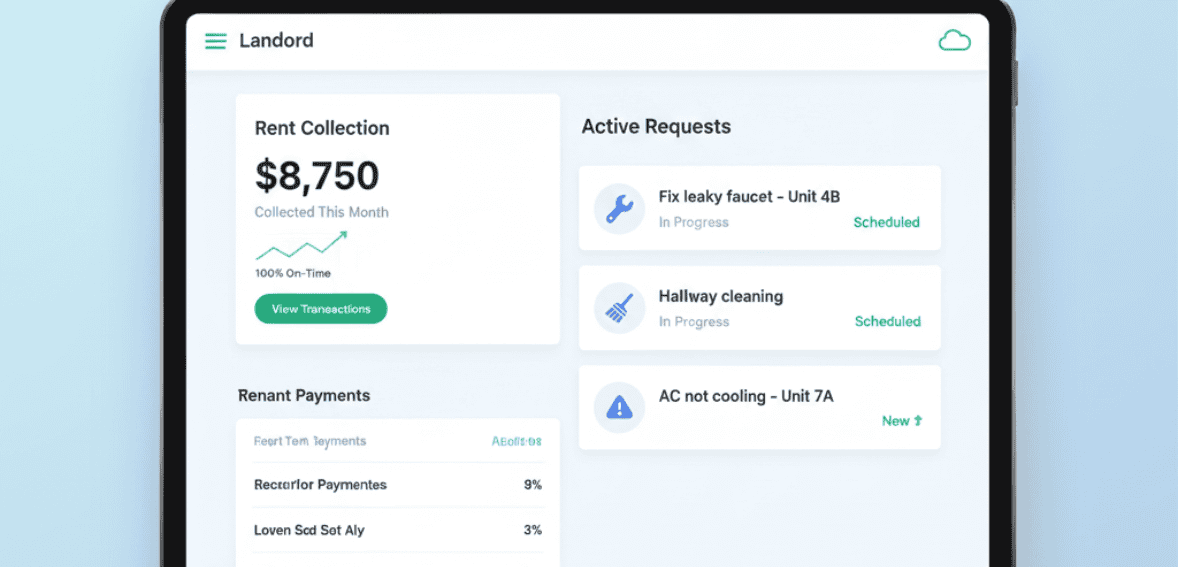The height and width of the screenshot is (567, 1178).
Task: Click the $8,750 collected amount
Action: click(317, 176)
